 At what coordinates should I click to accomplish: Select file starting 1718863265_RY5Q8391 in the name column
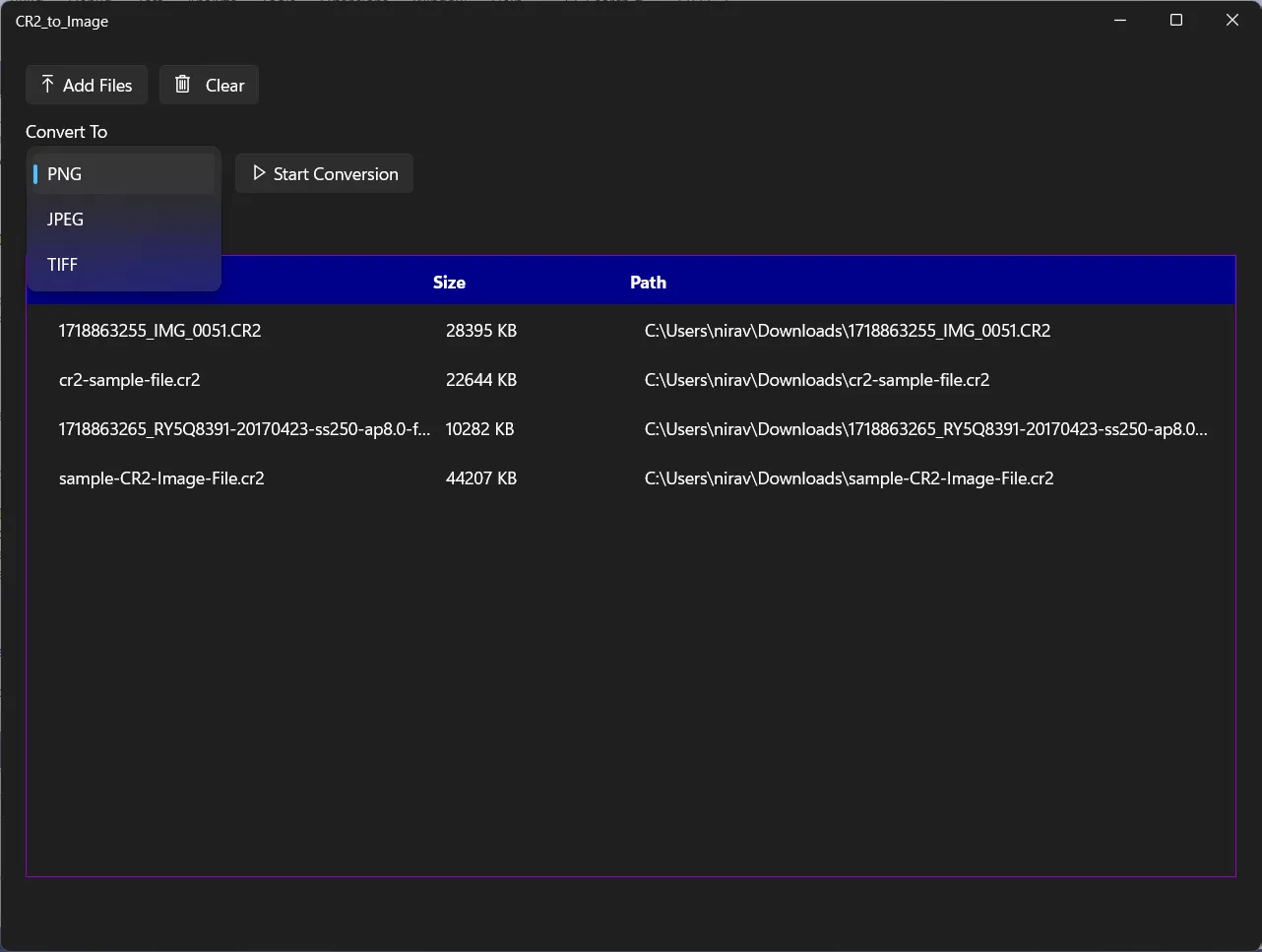[x=244, y=429]
